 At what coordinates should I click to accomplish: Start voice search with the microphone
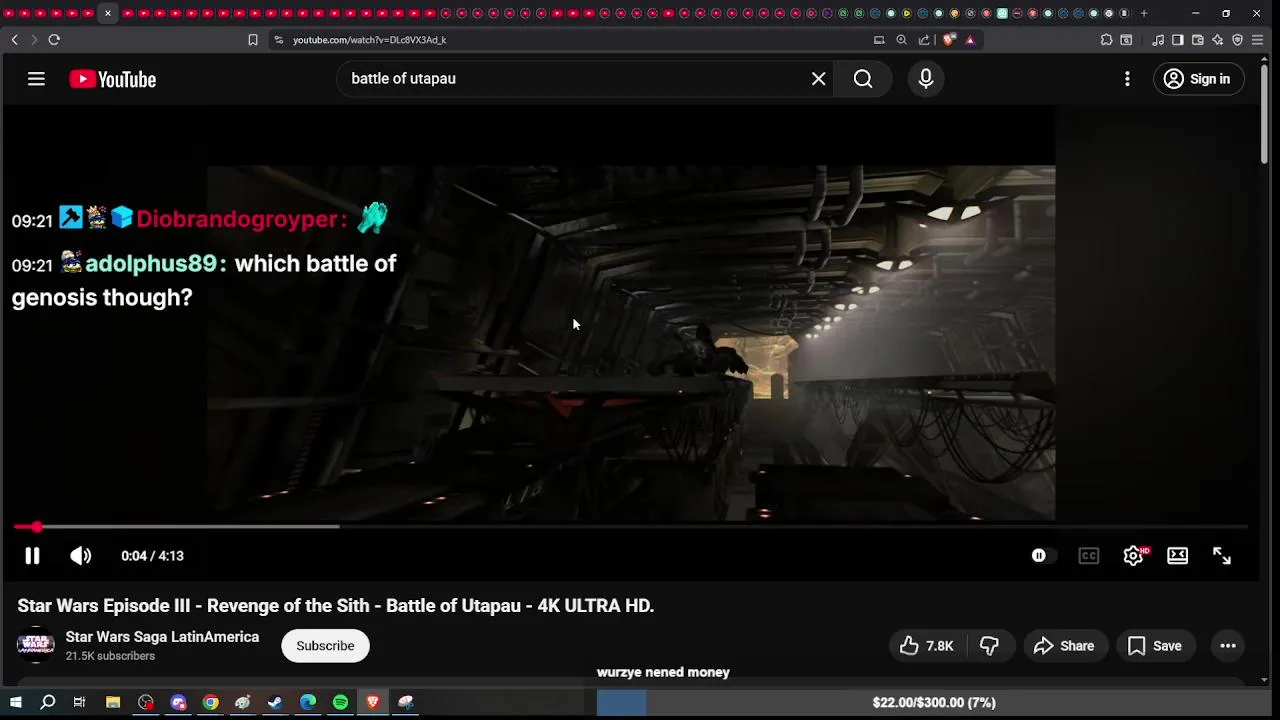926,79
